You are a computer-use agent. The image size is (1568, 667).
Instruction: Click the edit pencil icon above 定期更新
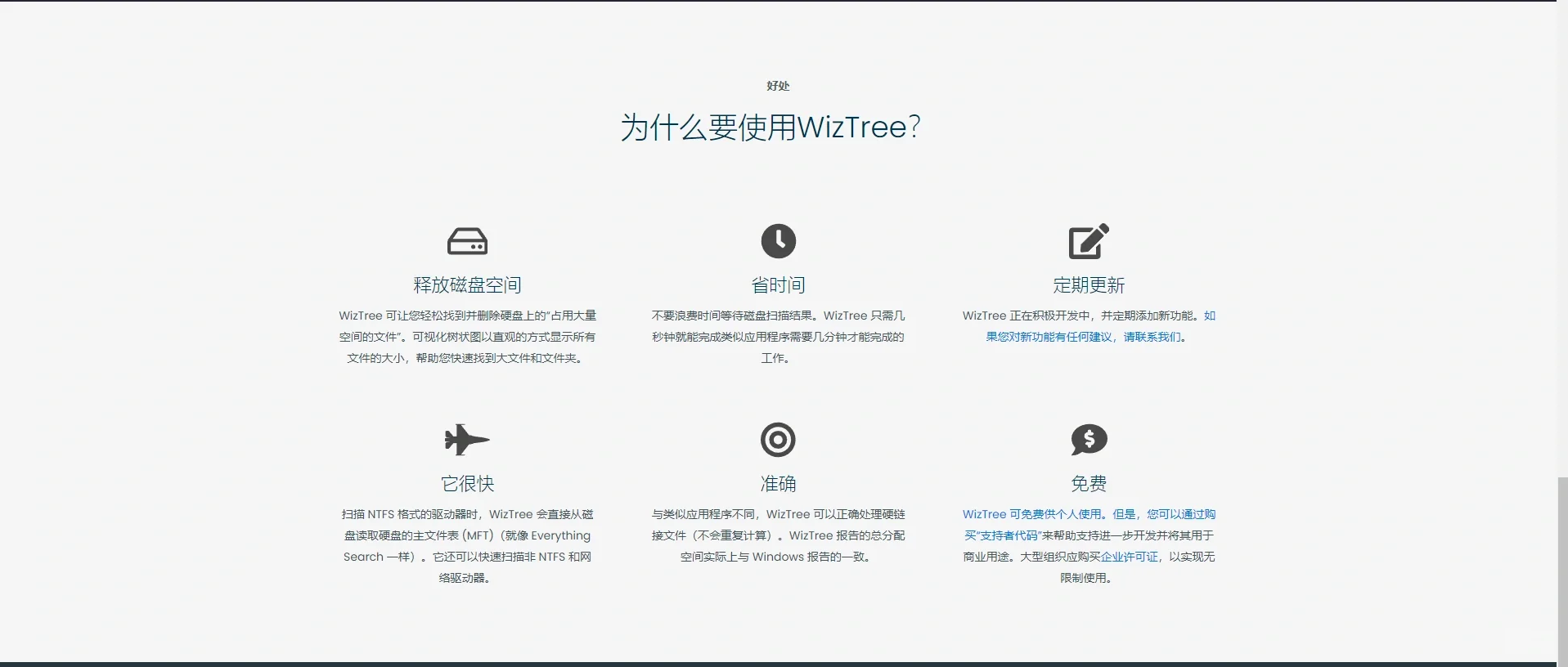(1089, 240)
